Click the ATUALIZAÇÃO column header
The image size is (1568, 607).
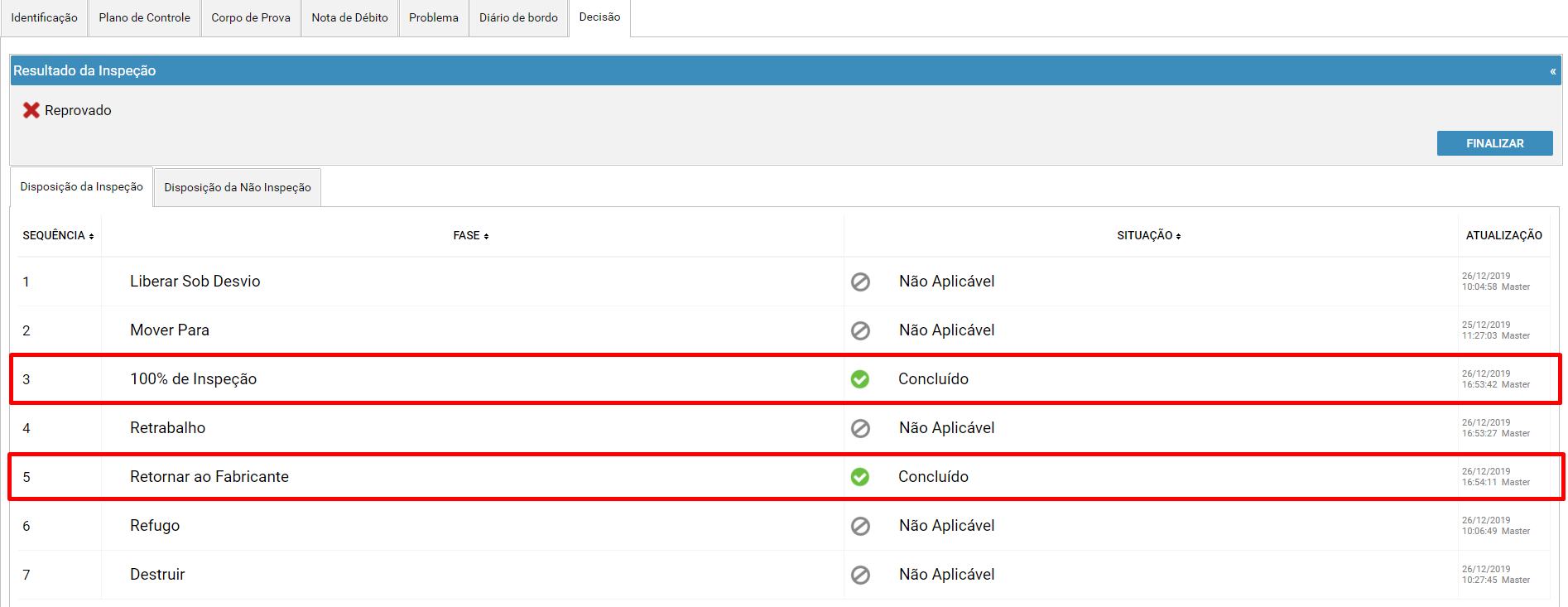pyautogui.click(x=1503, y=235)
